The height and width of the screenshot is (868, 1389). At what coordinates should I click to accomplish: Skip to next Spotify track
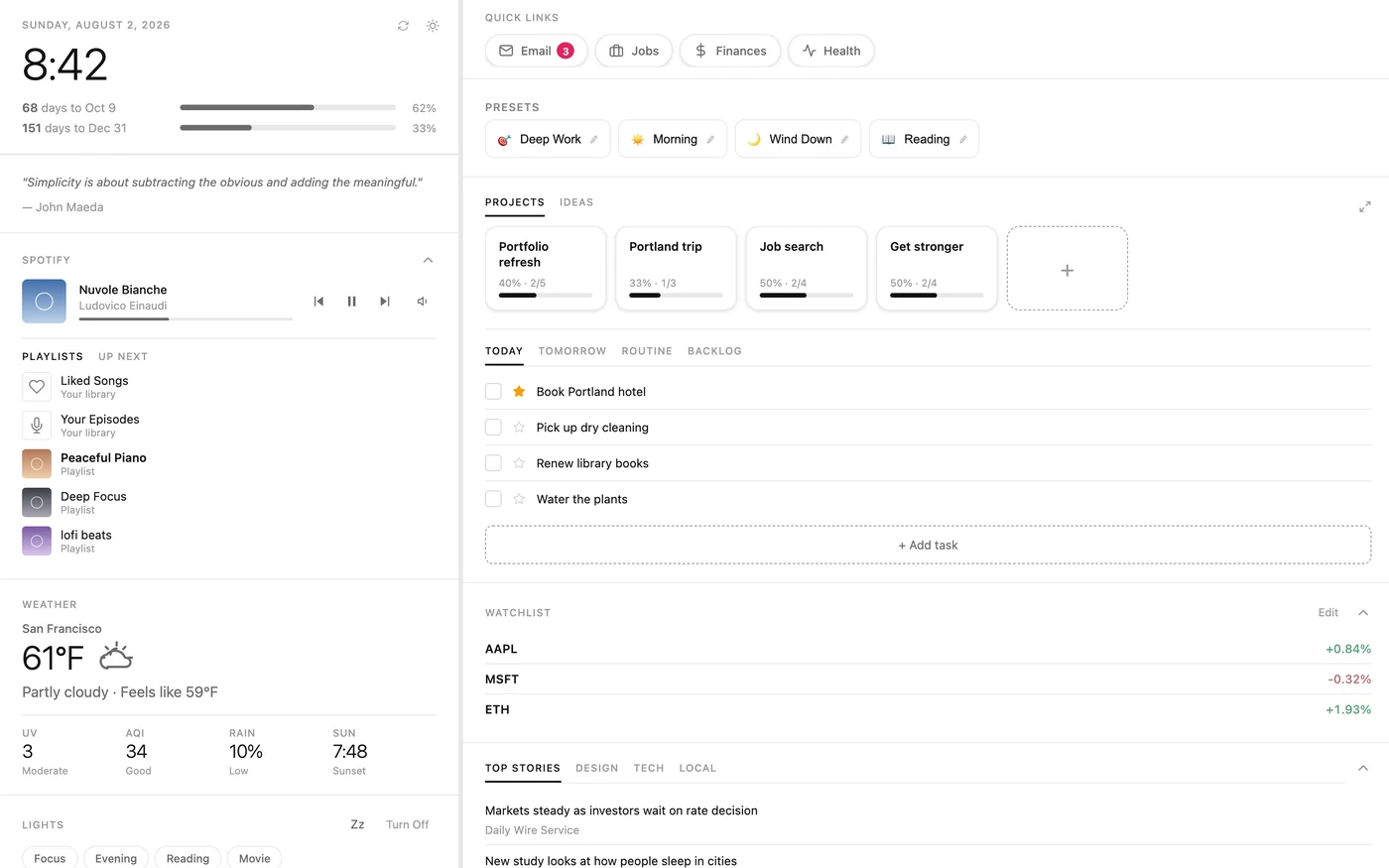click(385, 302)
